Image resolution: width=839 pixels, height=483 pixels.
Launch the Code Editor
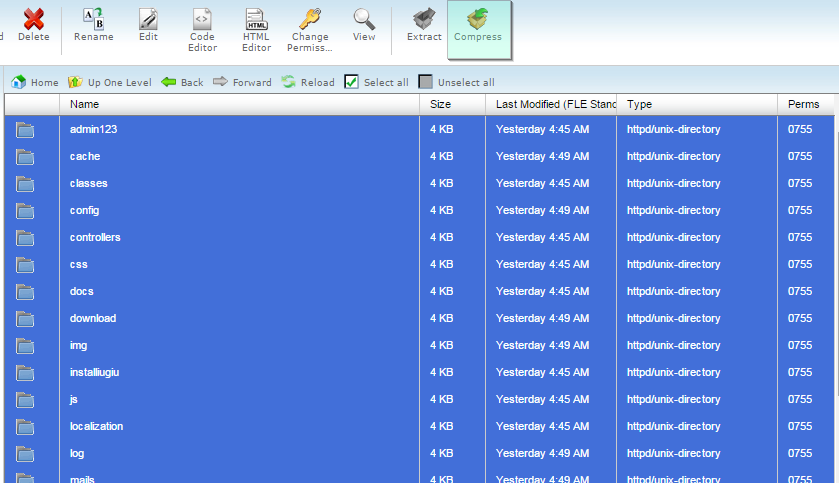[x=202, y=20]
